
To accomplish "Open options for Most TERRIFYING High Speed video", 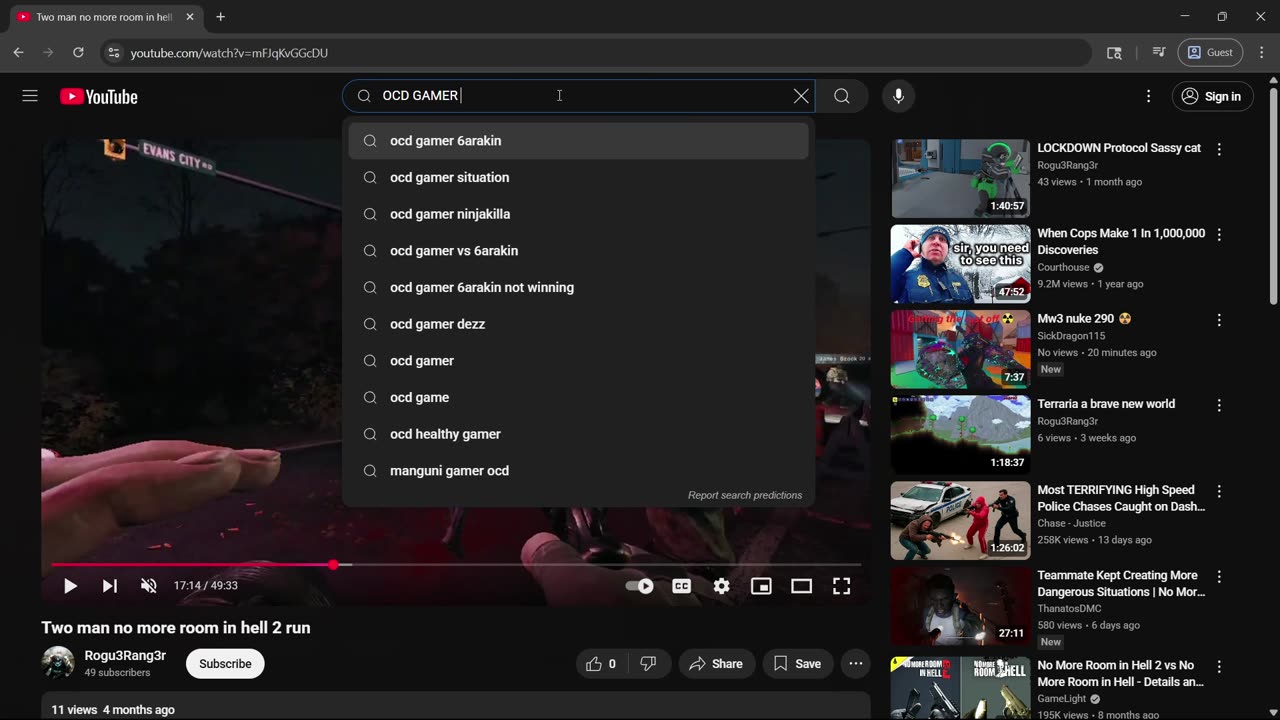I will click(x=1219, y=491).
